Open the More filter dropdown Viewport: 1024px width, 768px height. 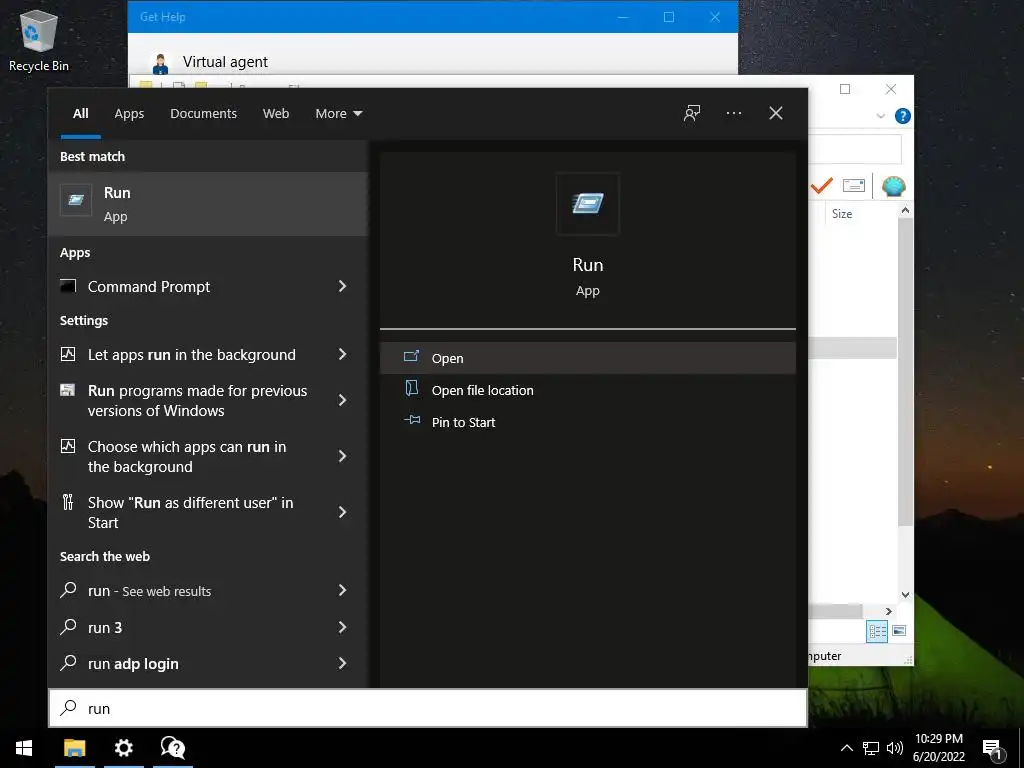(338, 114)
